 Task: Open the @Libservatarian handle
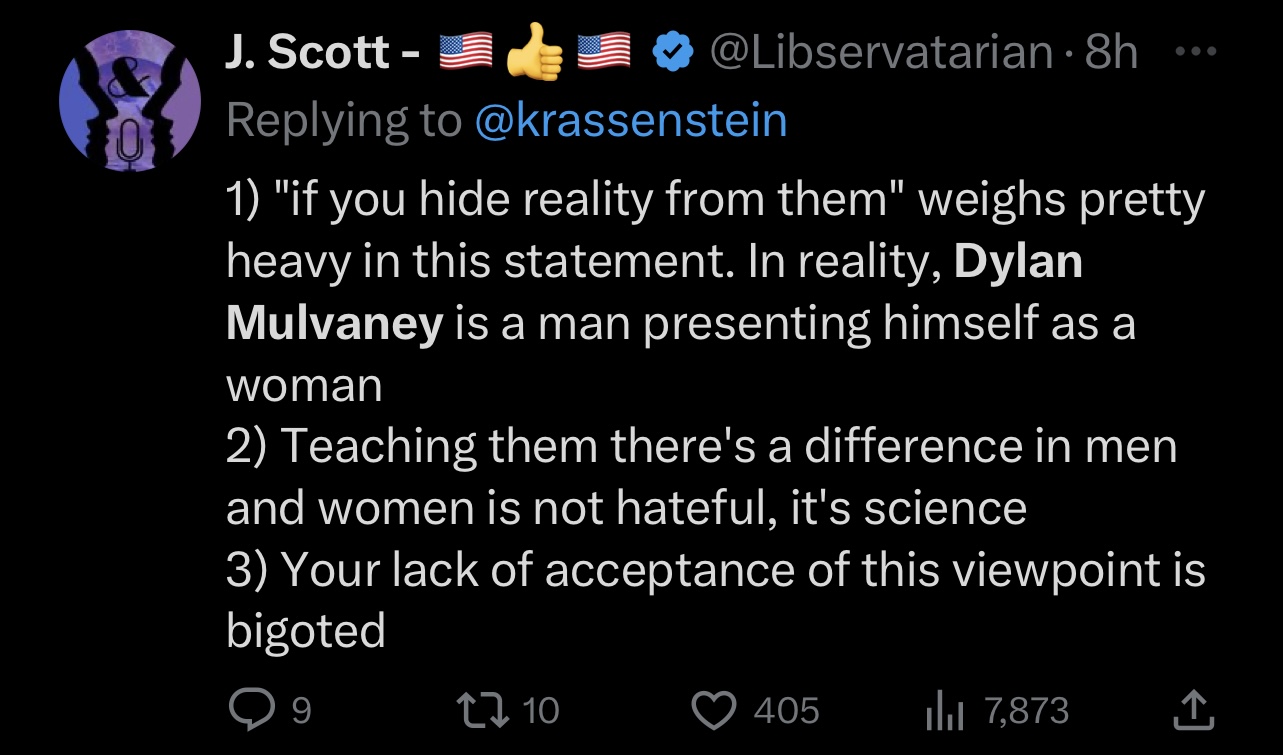[882, 51]
